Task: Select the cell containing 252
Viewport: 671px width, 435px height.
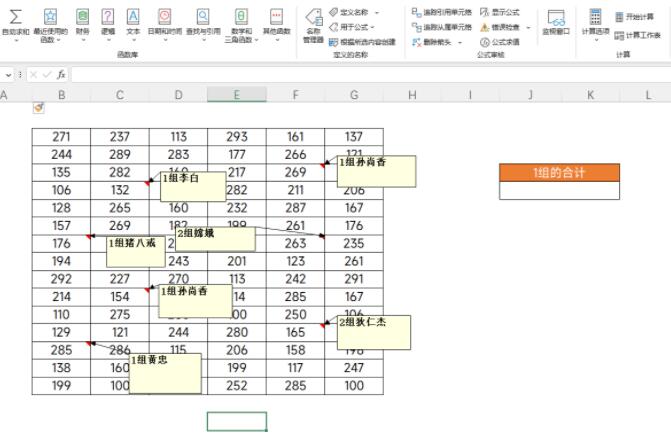Action: pyautogui.click(x=237, y=386)
